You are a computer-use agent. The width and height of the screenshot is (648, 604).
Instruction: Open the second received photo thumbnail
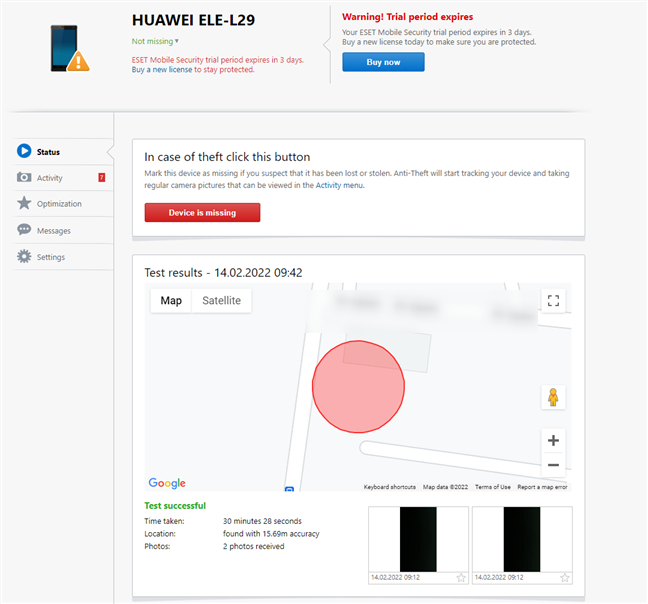[x=522, y=539]
